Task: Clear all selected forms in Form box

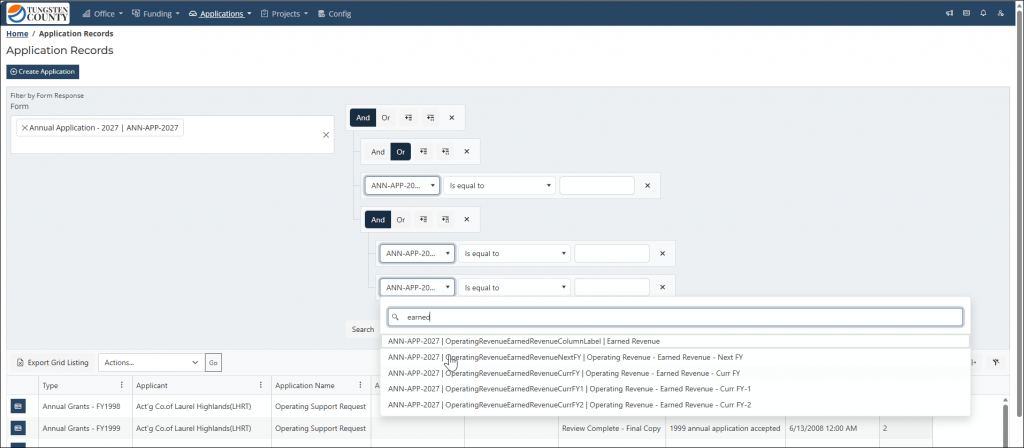Action: (x=326, y=135)
